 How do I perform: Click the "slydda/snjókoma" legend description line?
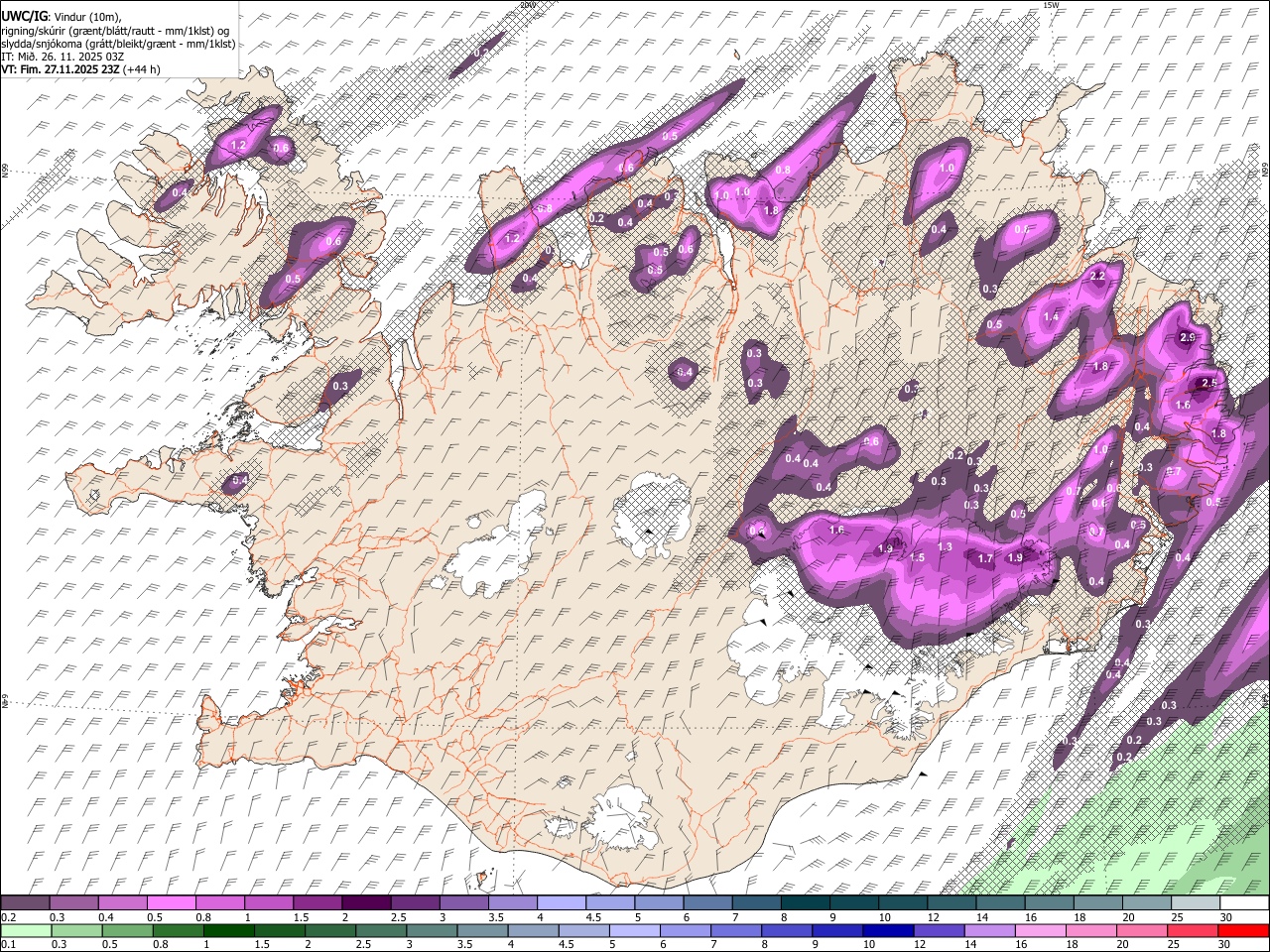[x=118, y=44]
